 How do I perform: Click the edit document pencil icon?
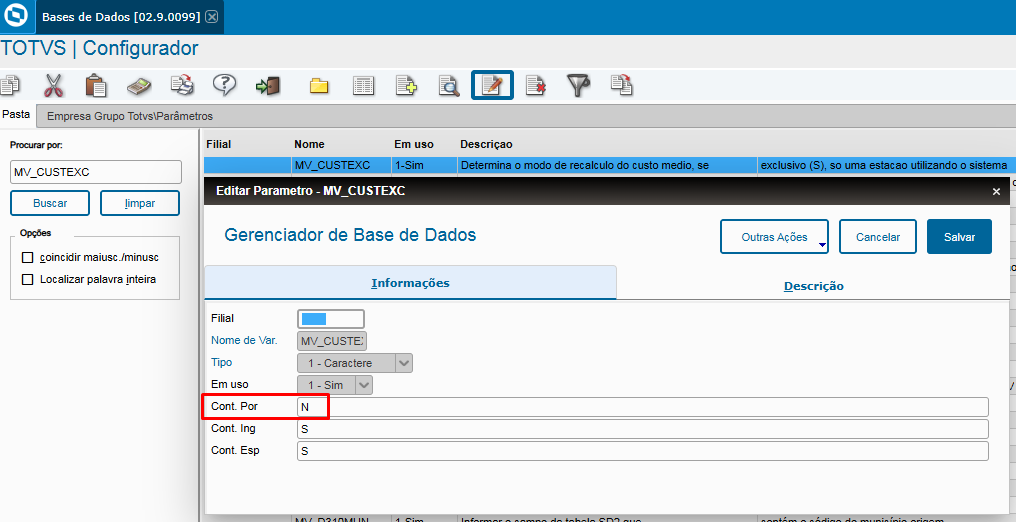[x=492, y=85]
